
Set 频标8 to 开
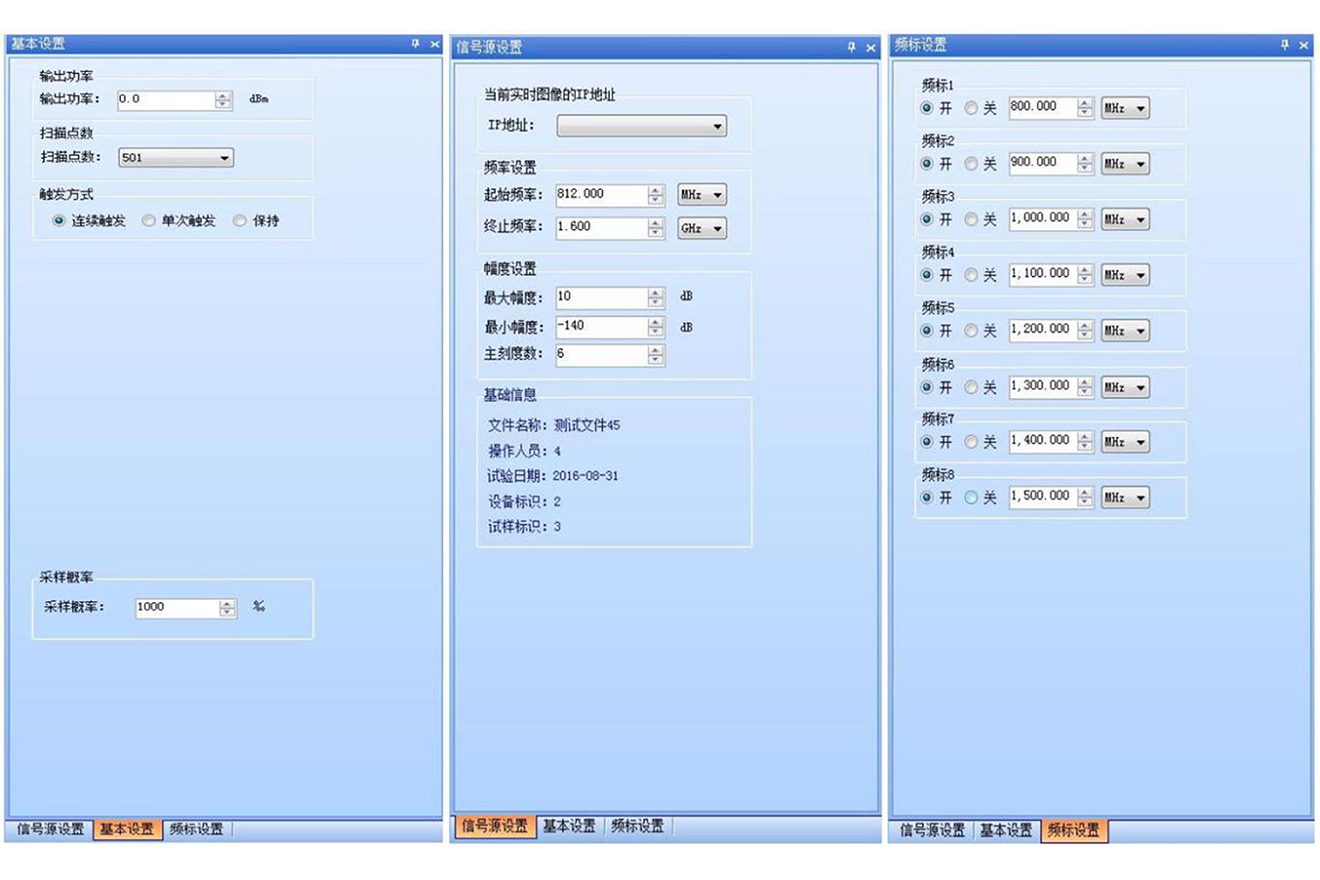point(927,497)
